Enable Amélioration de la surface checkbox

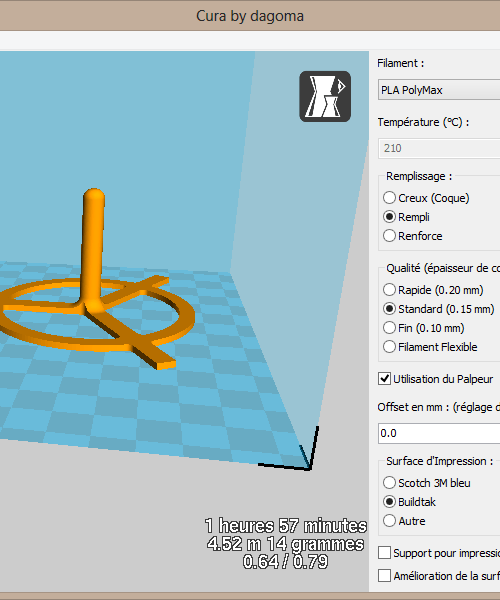(x=384, y=576)
